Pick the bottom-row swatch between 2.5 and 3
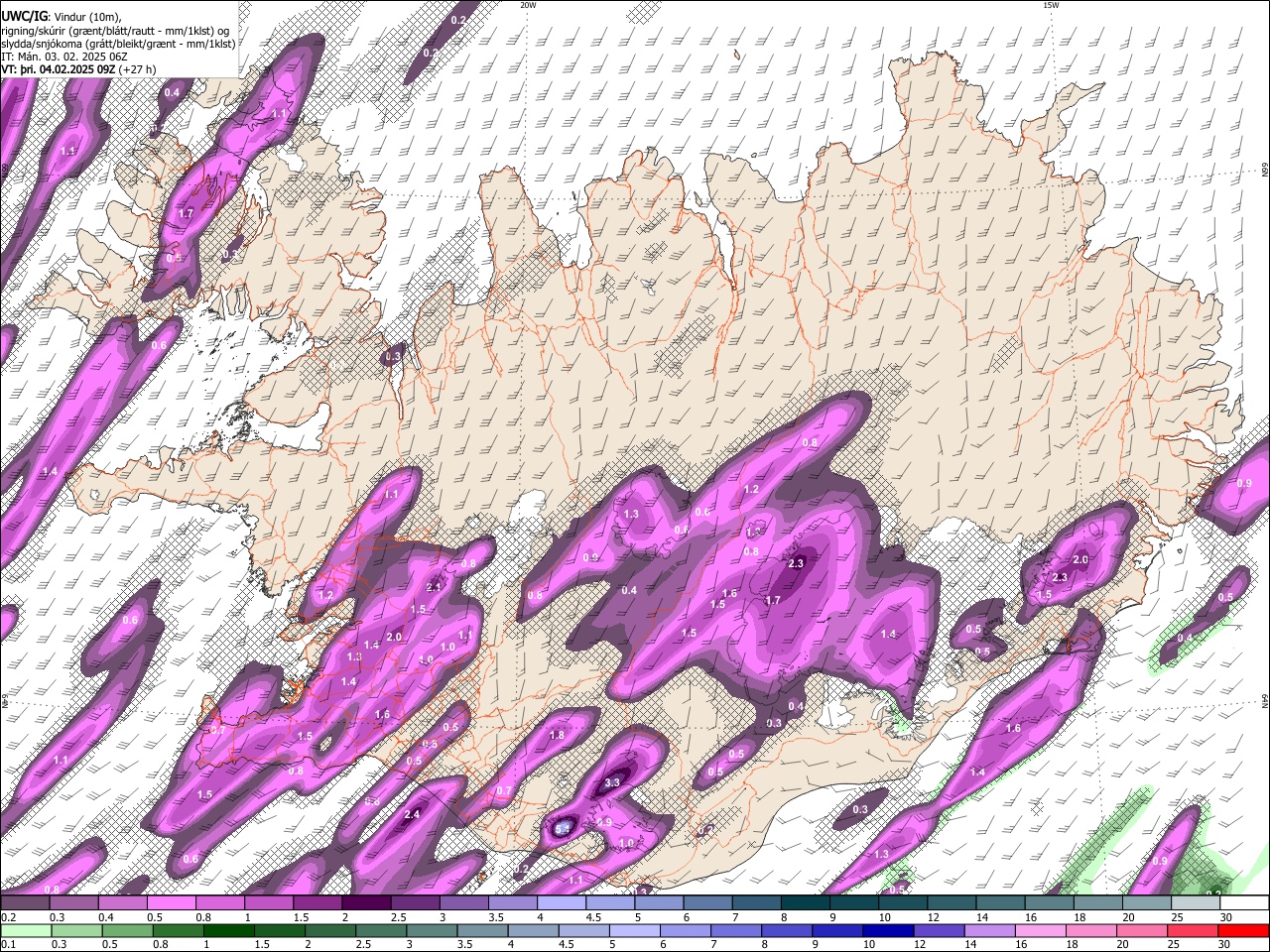This screenshot has height=952, width=1270. (x=380, y=930)
